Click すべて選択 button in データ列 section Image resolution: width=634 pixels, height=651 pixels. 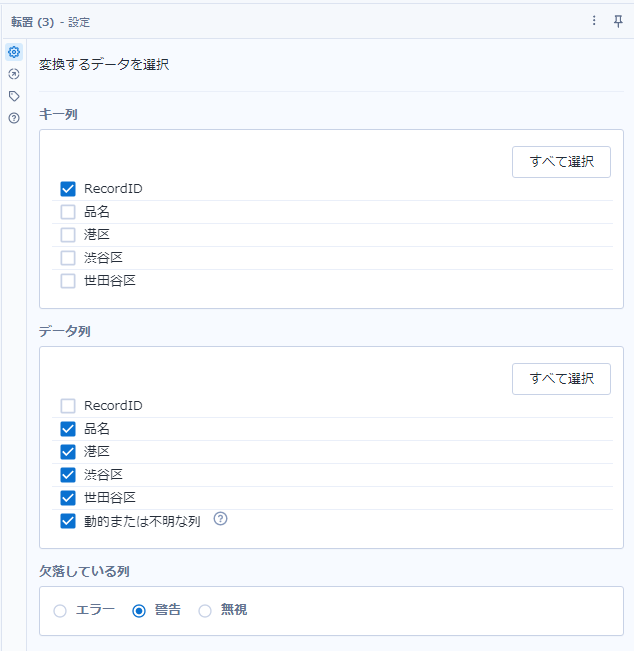tap(561, 378)
